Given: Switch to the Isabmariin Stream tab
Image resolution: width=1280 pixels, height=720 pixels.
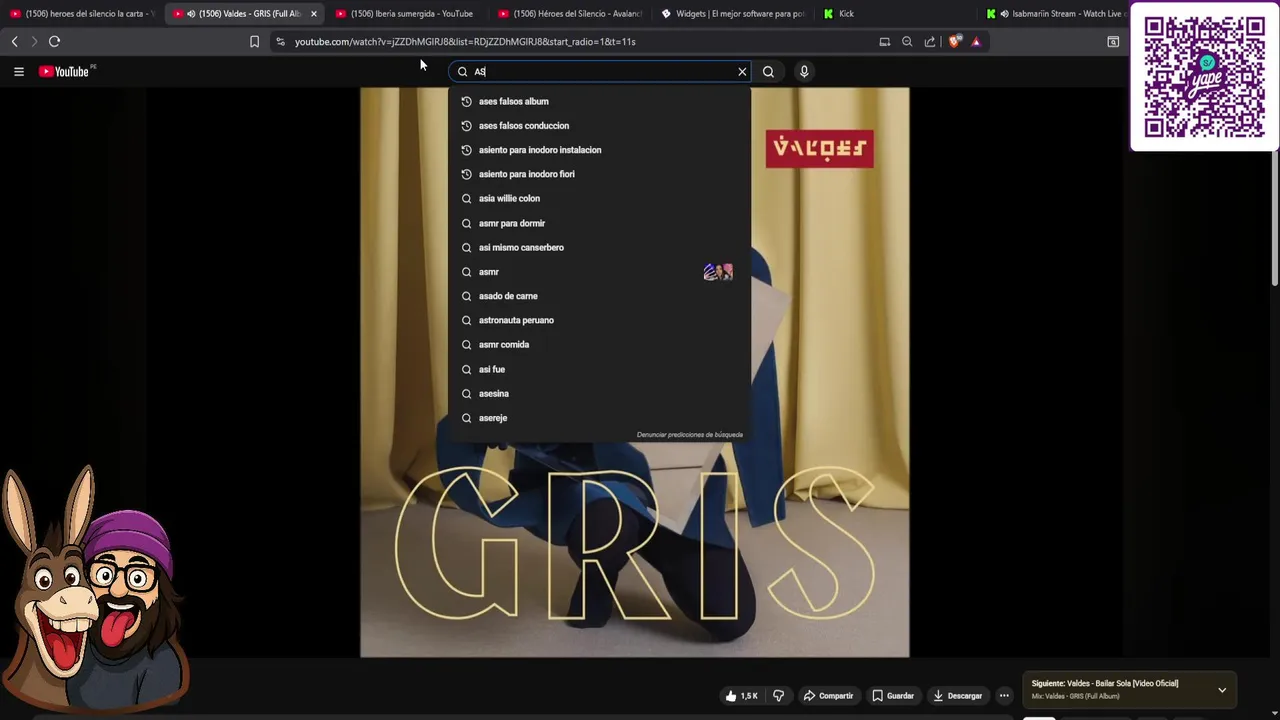Looking at the screenshot, I should [1055, 14].
